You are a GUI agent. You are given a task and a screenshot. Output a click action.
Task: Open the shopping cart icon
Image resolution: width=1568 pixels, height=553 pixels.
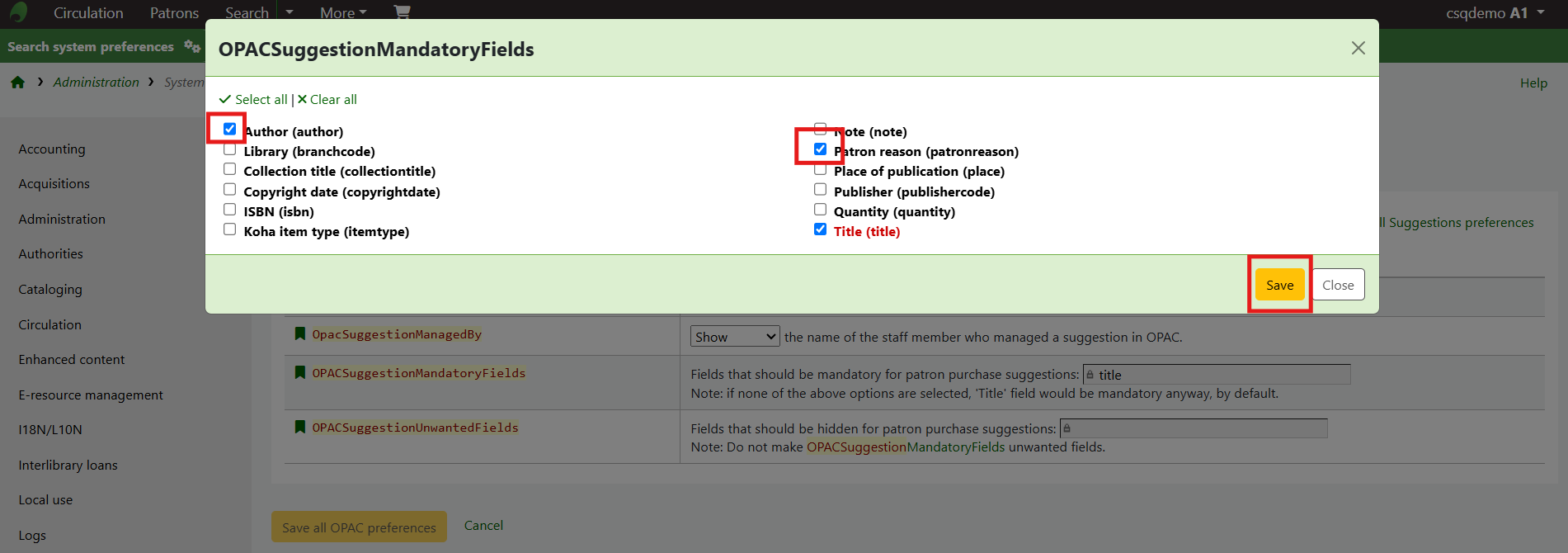402,12
